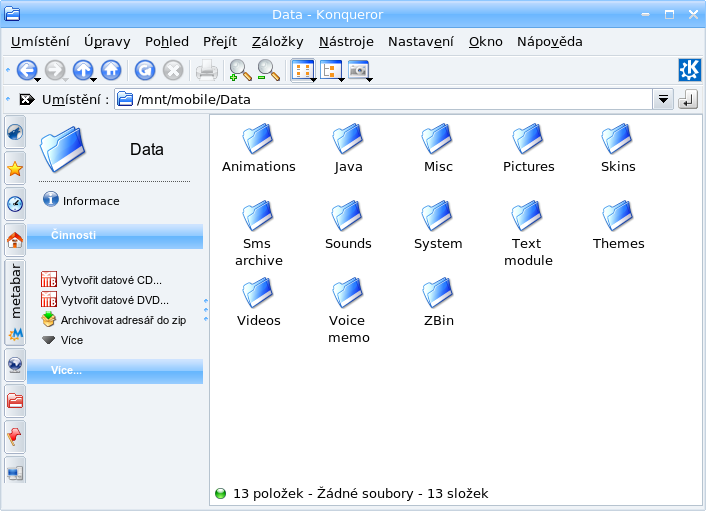
Task: Clear the location bar field
Action: pos(27,99)
